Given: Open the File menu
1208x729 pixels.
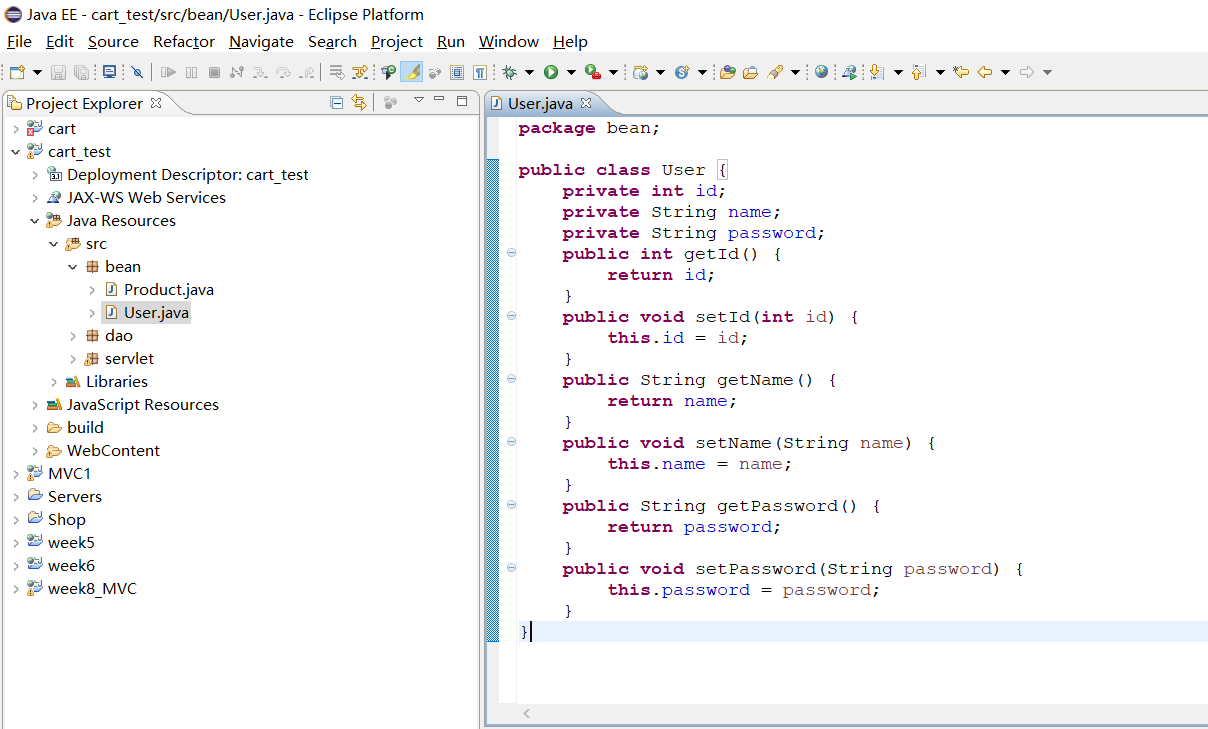Looking at the screenshot, I should pyautogui.click(x=19, y=41).
